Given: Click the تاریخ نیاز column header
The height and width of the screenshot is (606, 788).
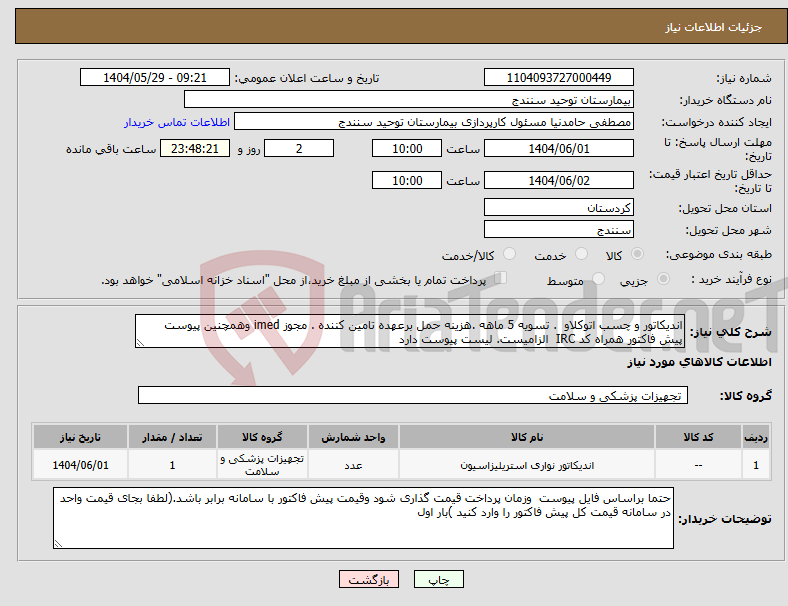Looking at the screenshot, I should point(80,437).
